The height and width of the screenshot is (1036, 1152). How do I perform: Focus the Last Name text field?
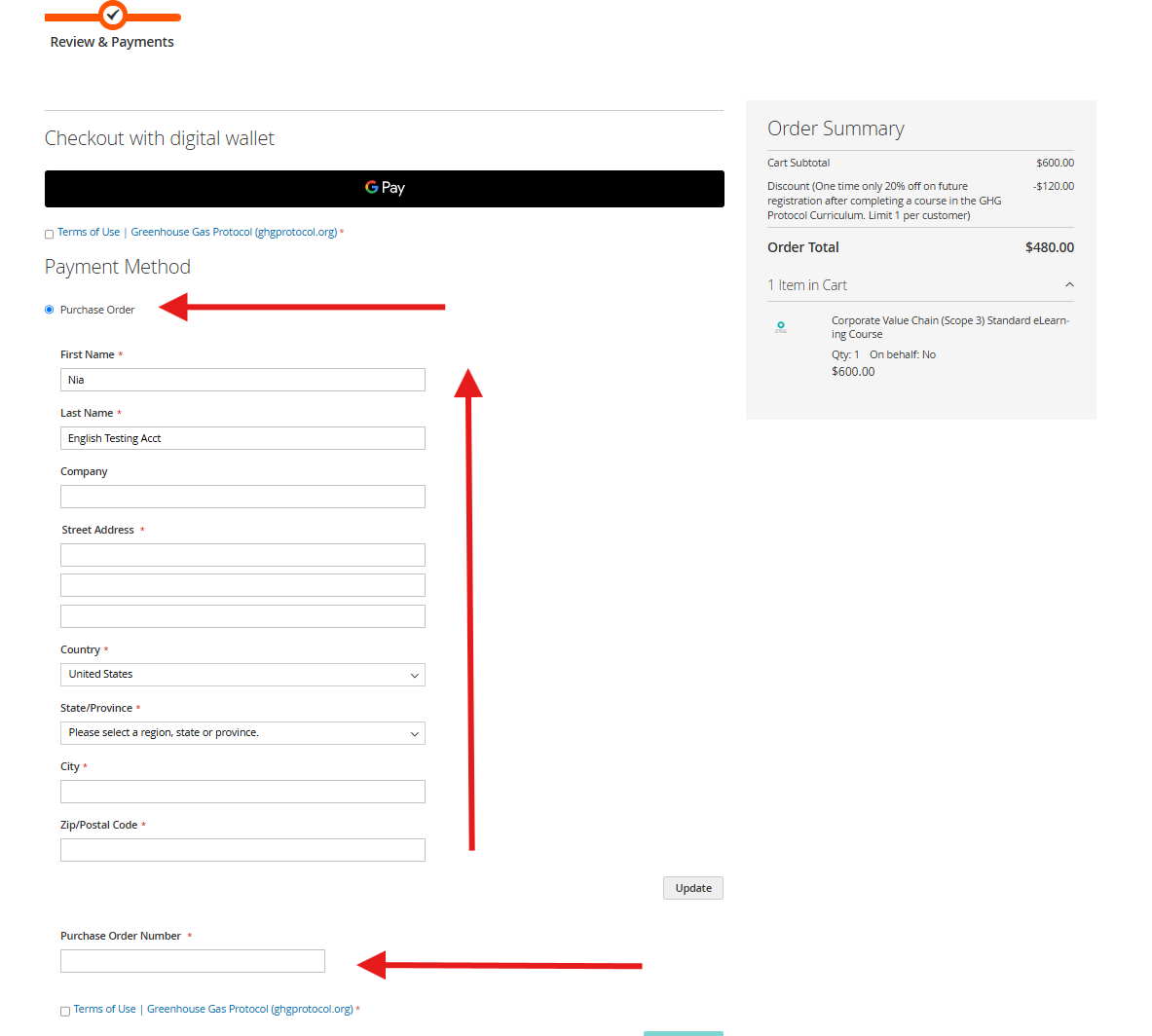242,438
